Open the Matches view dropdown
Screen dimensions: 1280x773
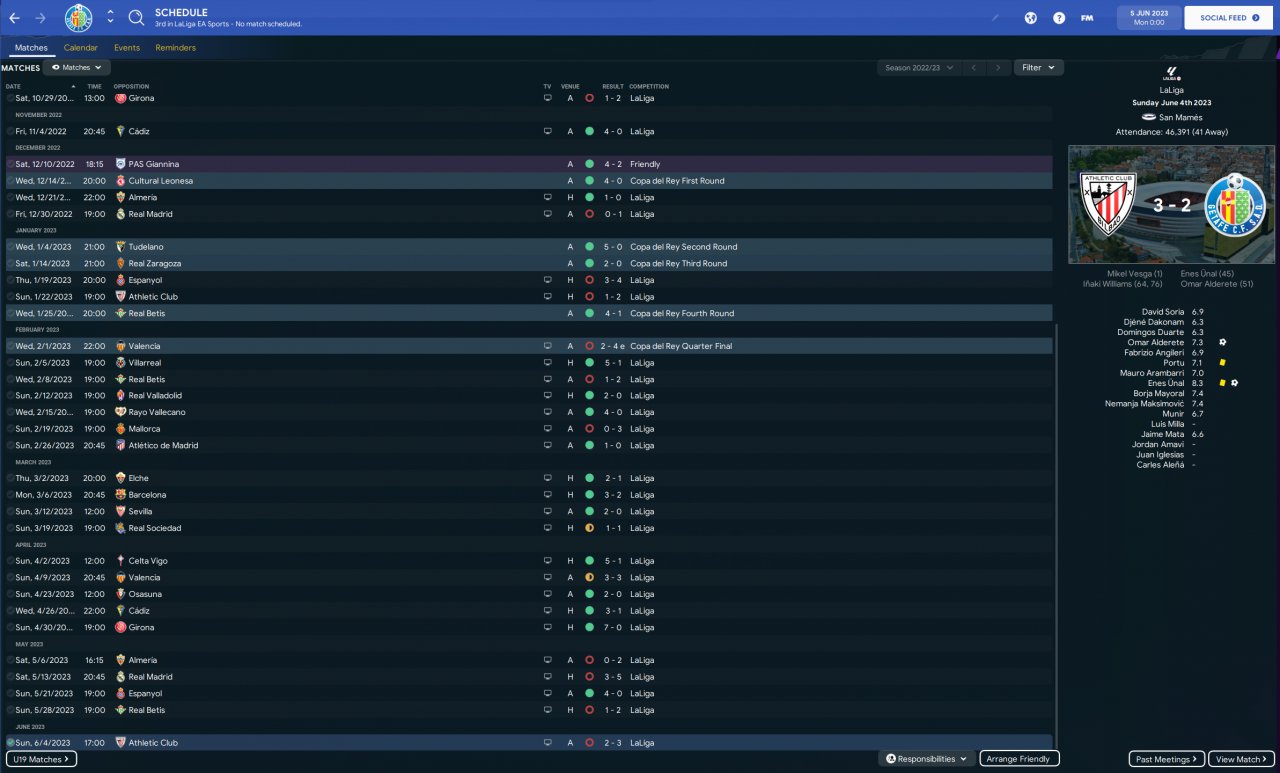[x=77, y=68]
